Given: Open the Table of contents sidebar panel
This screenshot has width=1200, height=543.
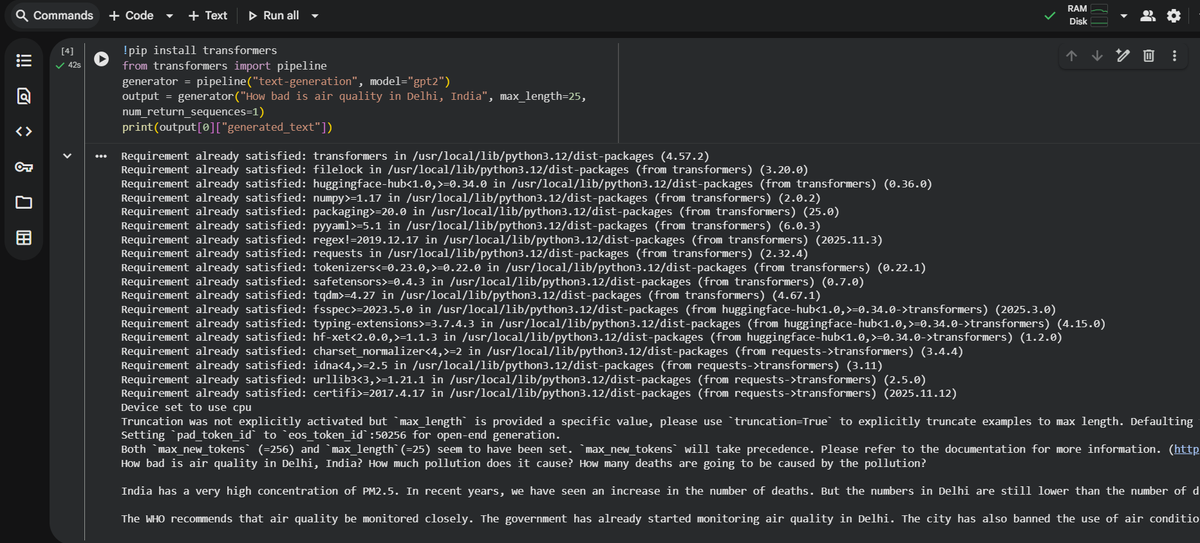Looking at the screenshot, I should point(24,60).
